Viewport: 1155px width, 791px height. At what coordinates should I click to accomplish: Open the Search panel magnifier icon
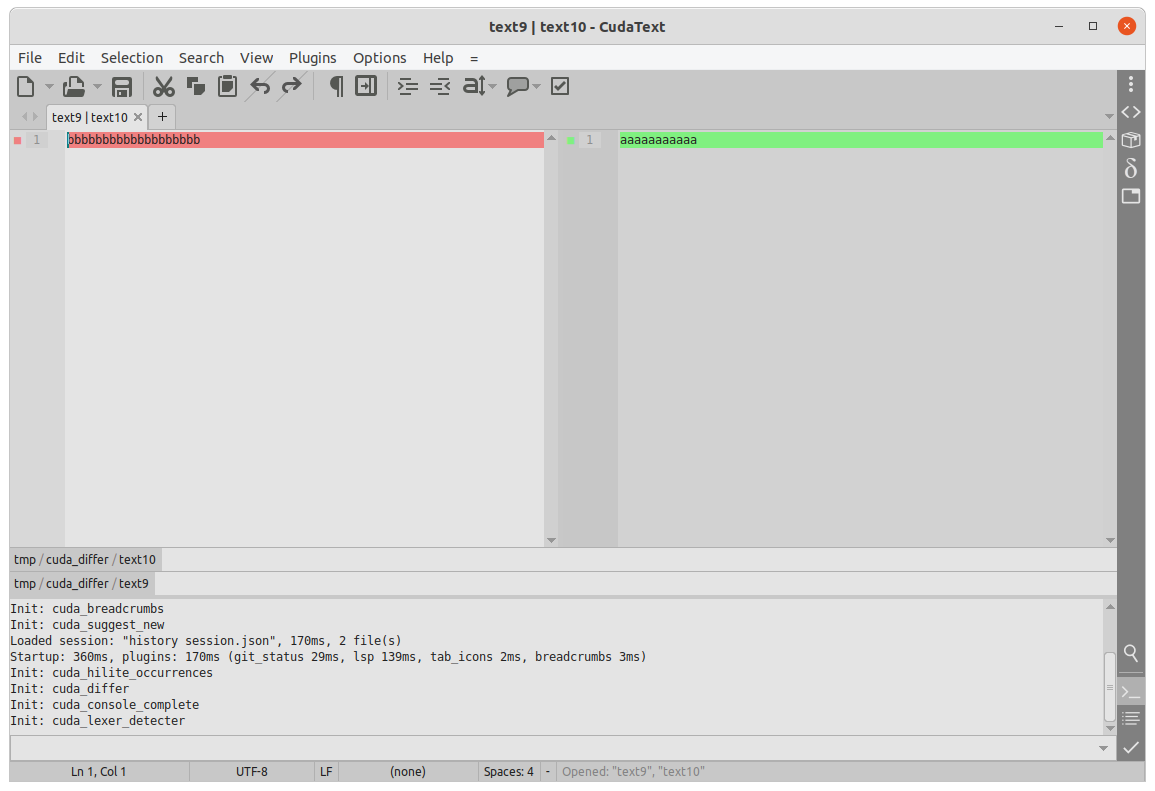coord(1131,653)
